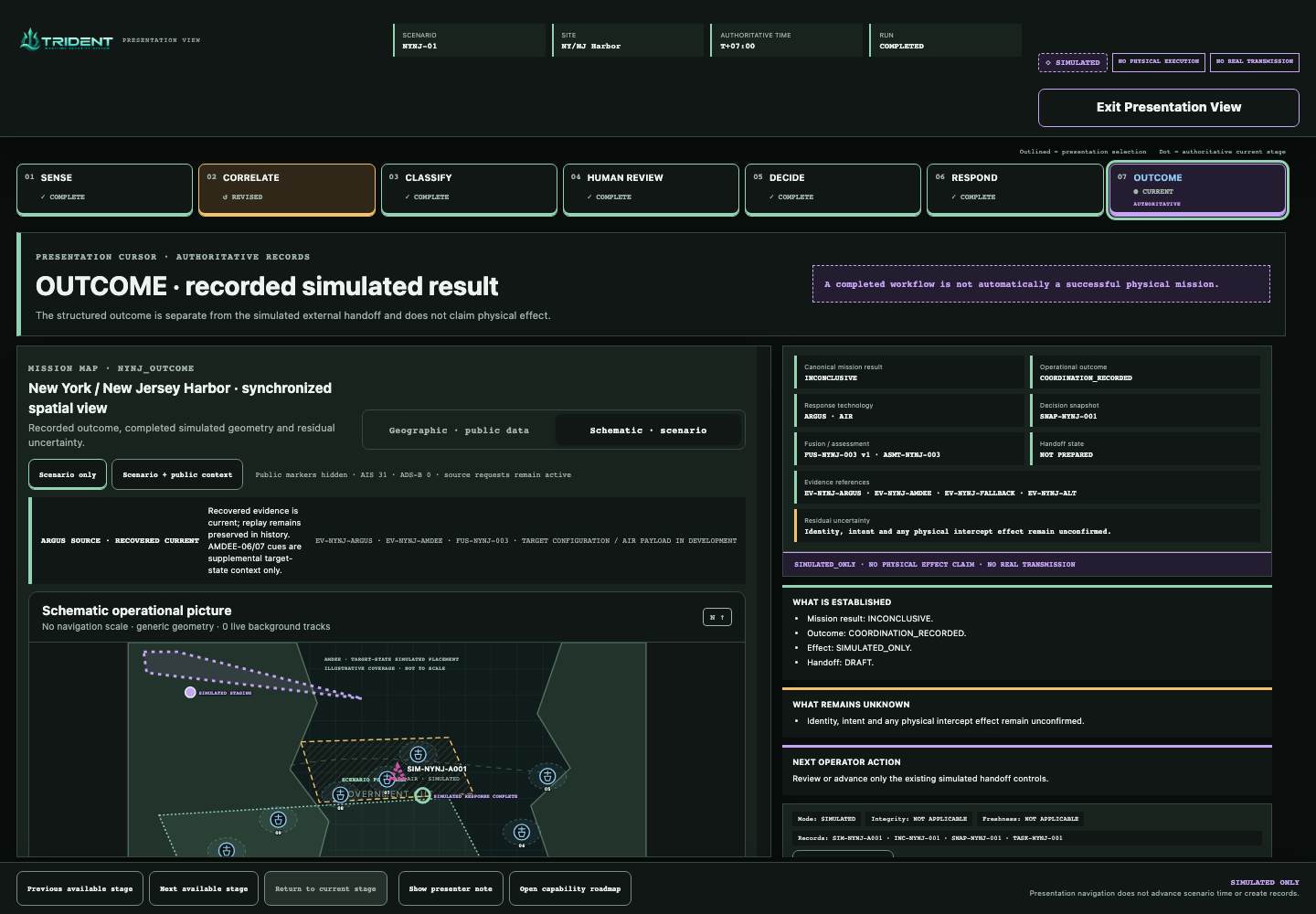1316x914 pixels.
Task: Click the SIMULATED_ONLY no physical effect banner
Action: click(1027, 564)
